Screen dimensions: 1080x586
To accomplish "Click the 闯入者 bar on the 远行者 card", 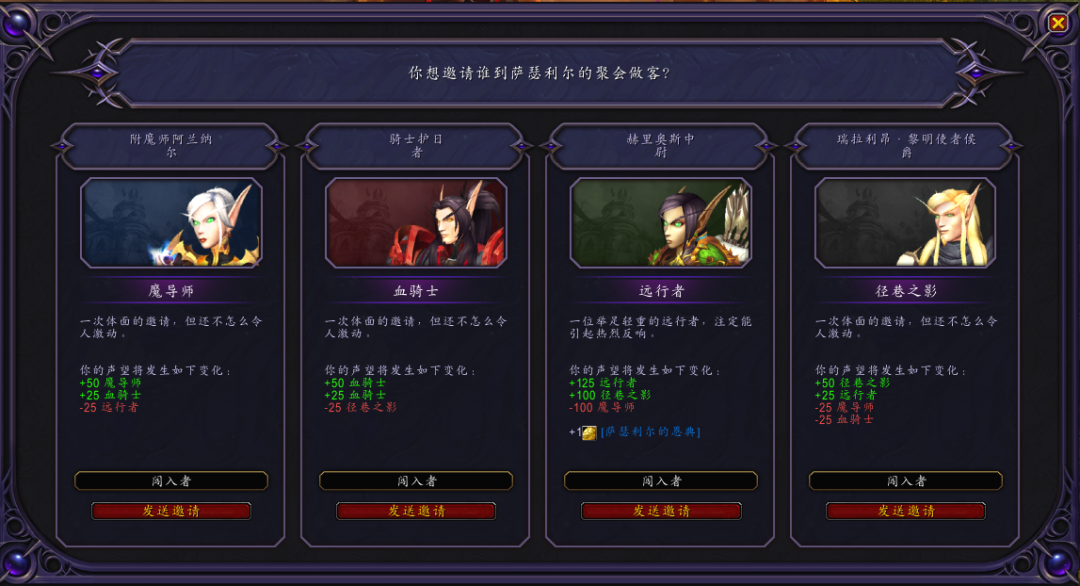I will [x=661, y=481].
